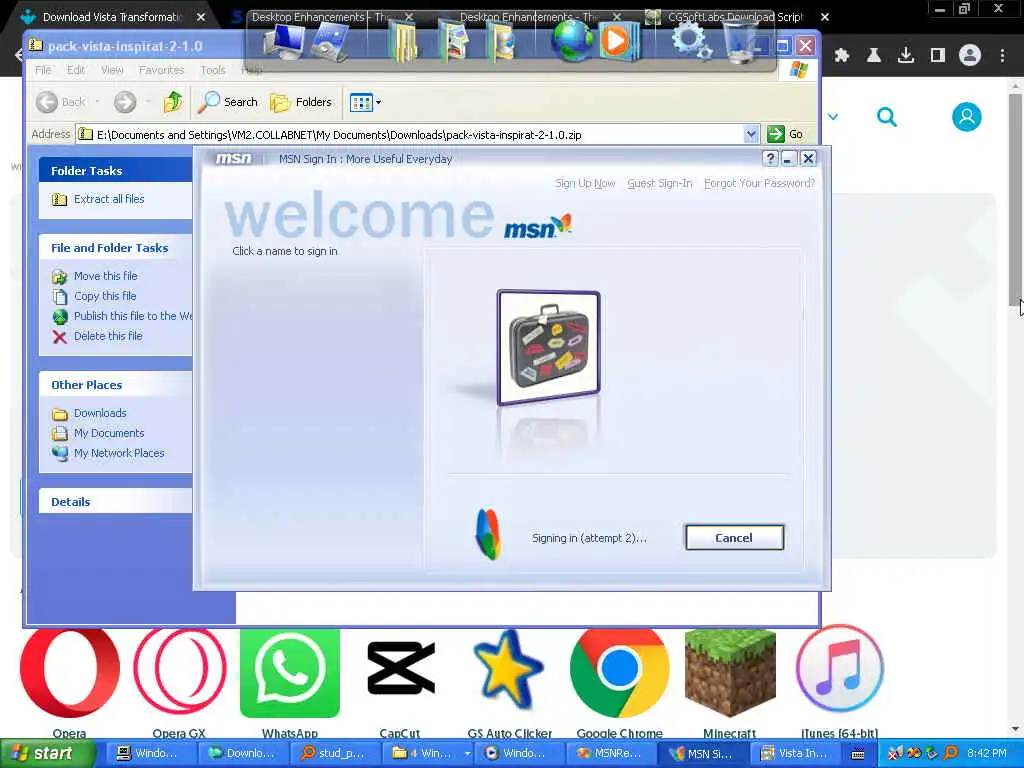This screenshot has width=1024, height=768.
Task: Launch Windows Media Player from the dock
Action: click(x=618, y=42)
